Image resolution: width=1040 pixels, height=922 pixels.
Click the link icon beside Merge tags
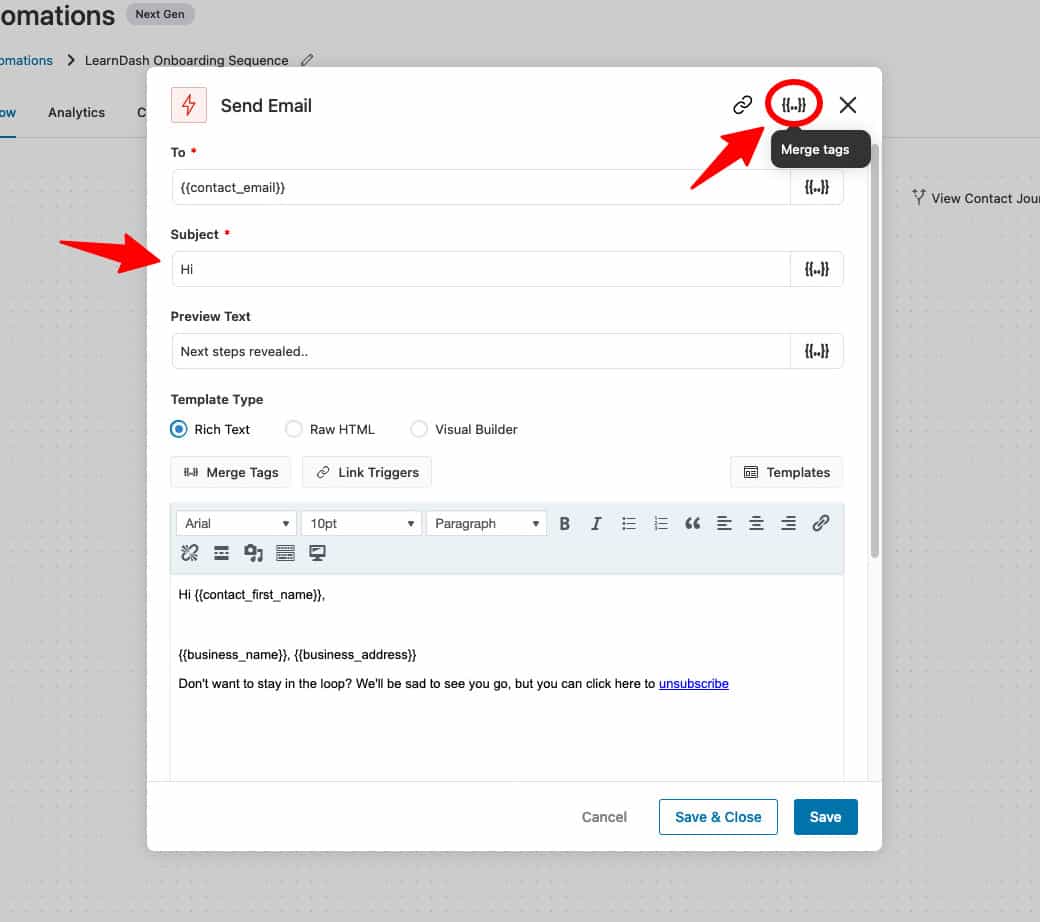coord(742,104)
